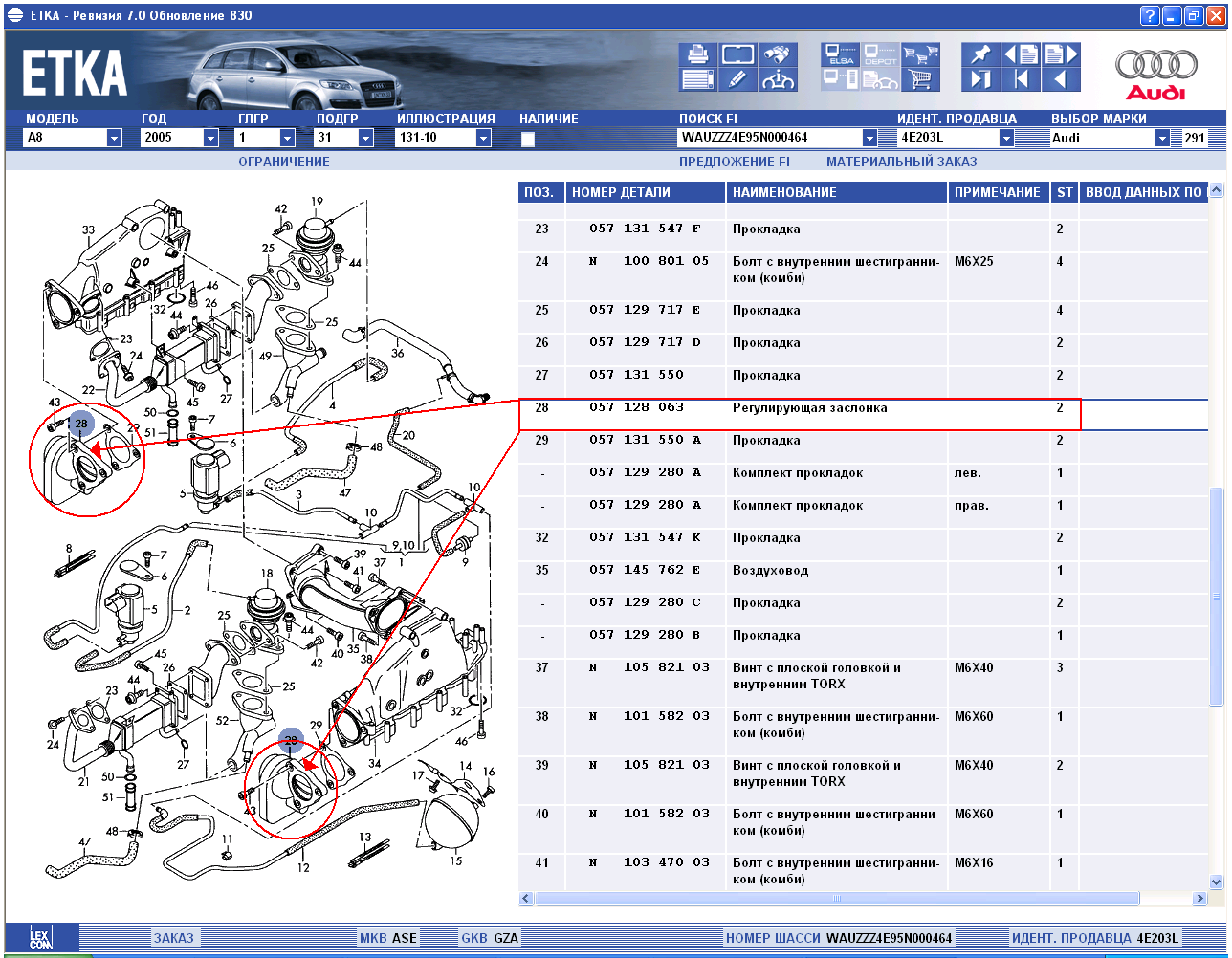Launch the ELSA button
Screen dimensions: 1232x958
tap(841, 54)
